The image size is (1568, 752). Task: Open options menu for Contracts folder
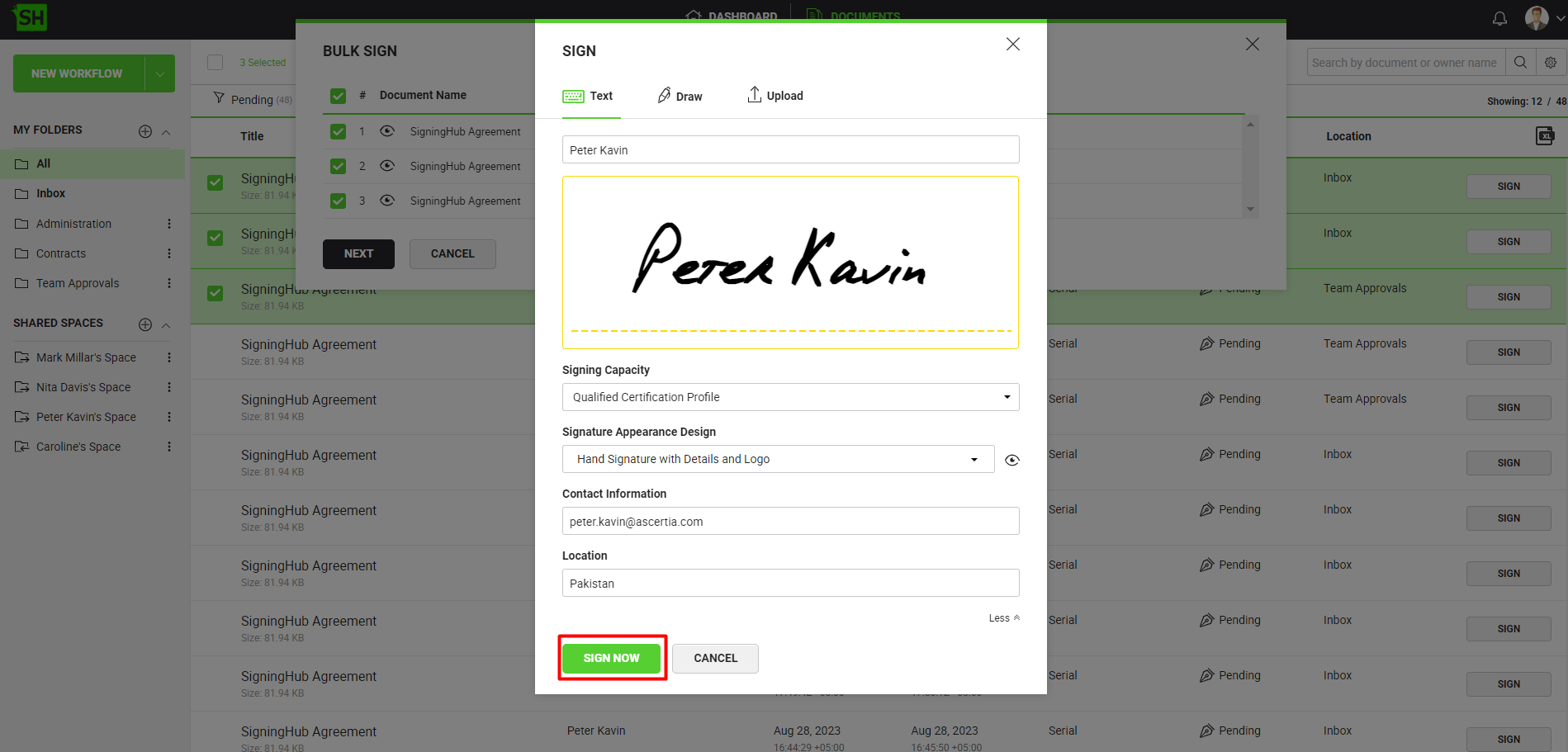[169, 253]
